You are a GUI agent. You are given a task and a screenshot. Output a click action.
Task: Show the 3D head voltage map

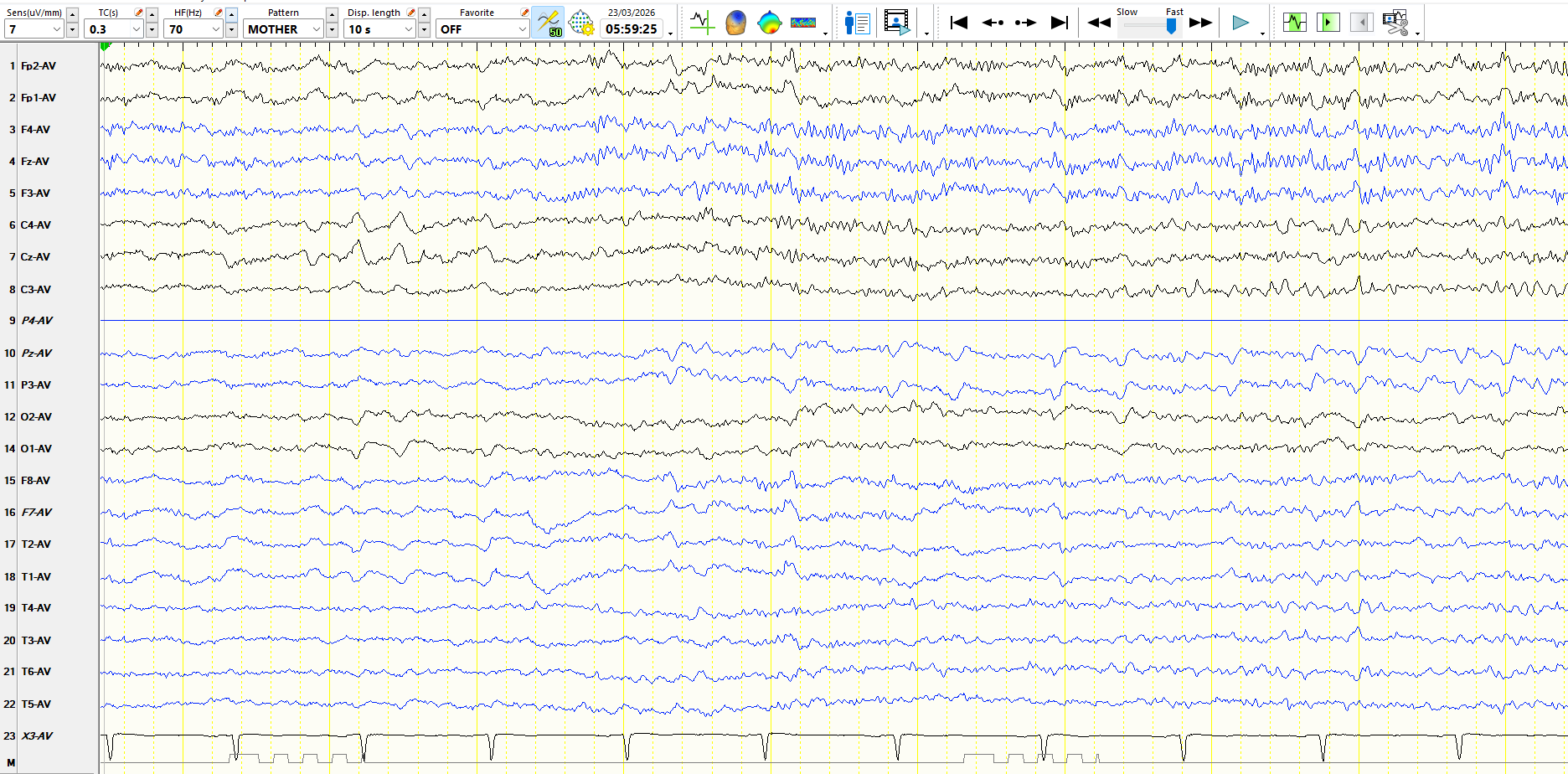(x=735, y=23)
